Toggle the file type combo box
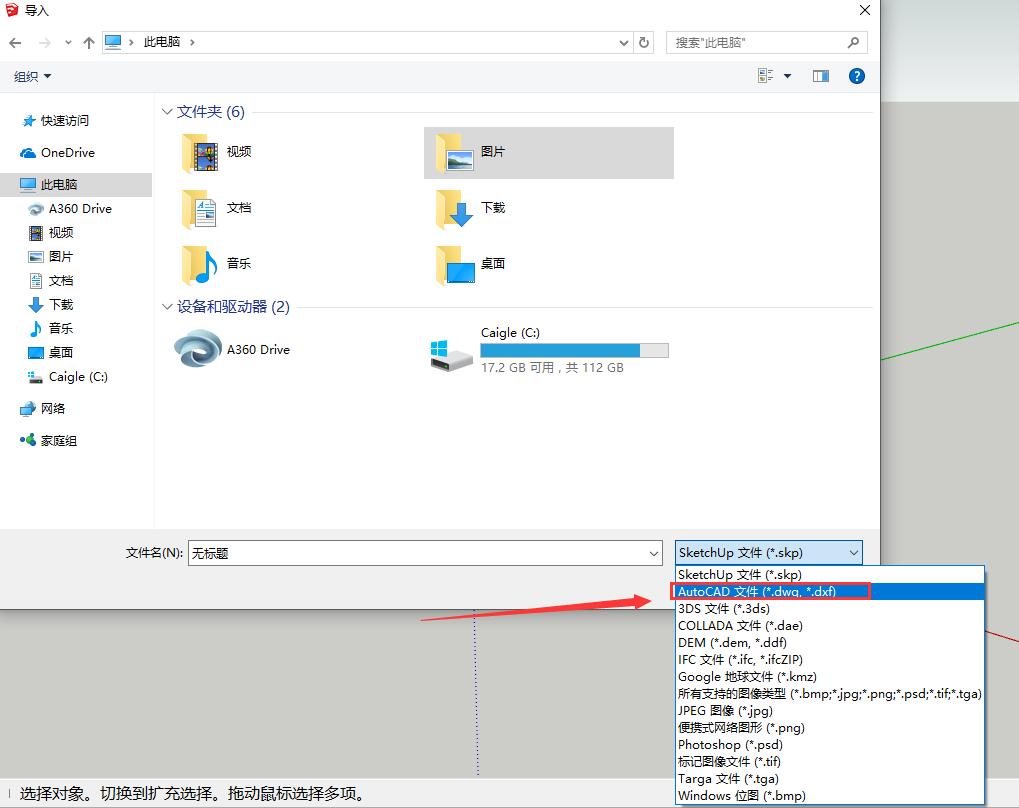Viewport: 1019px width, 808px height. coord(769,553)
